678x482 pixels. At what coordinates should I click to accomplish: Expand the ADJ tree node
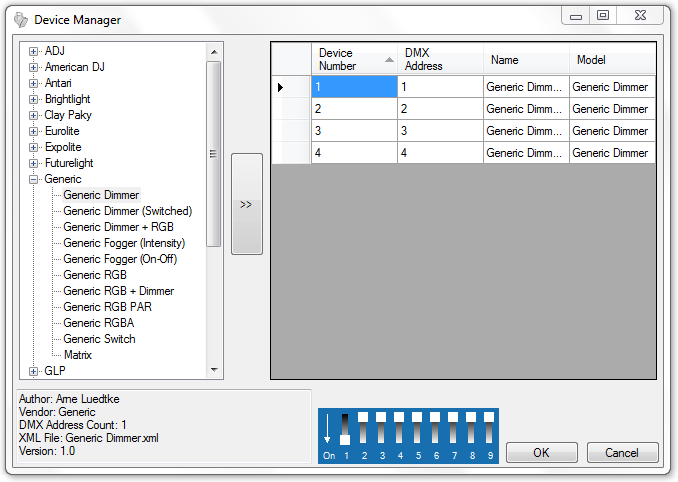point(34,51)
